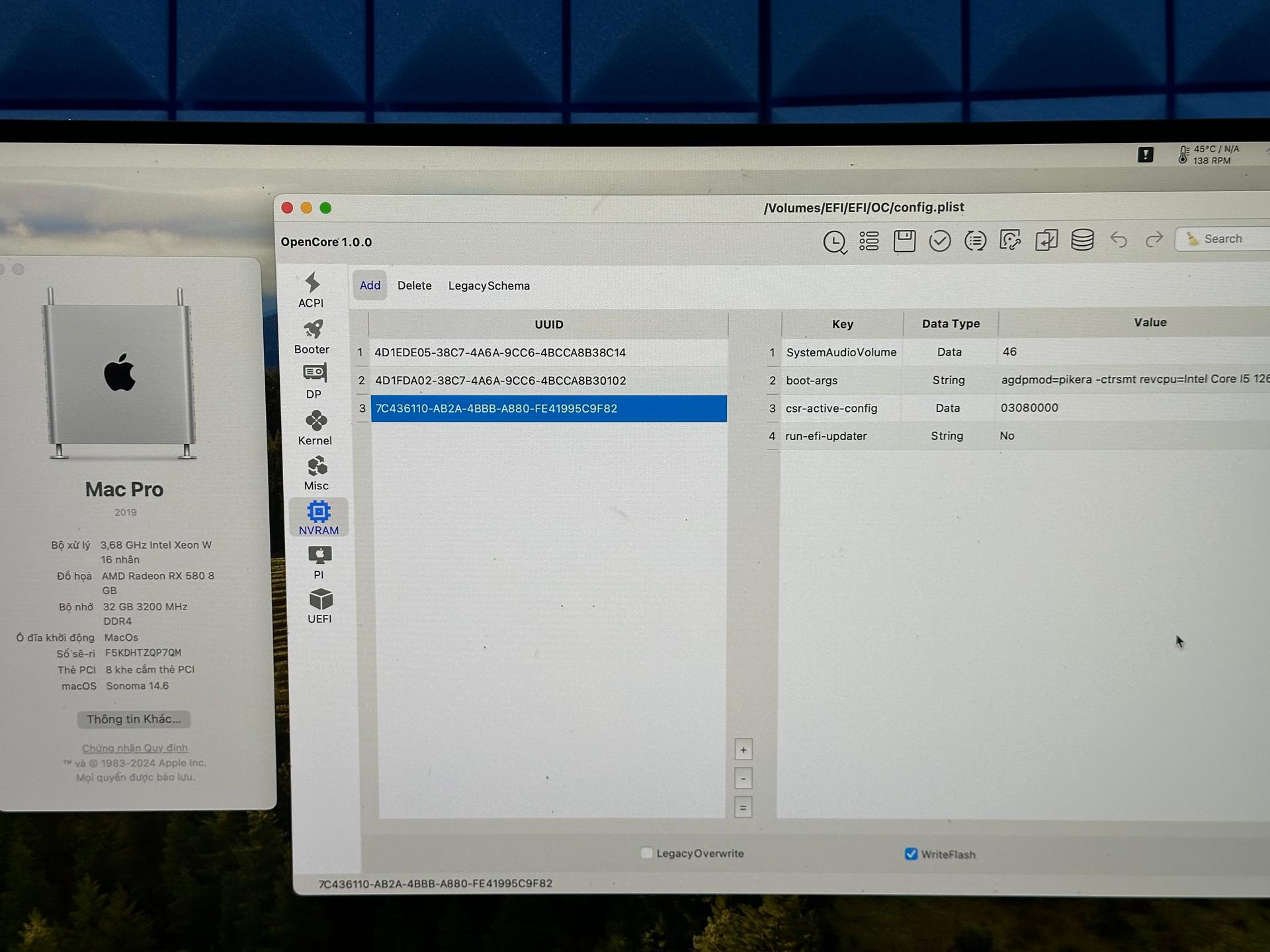This screenshot has width=1270, height=952.
Task: Click the csr-active-config value 03080000
Action: point(1029,408)
